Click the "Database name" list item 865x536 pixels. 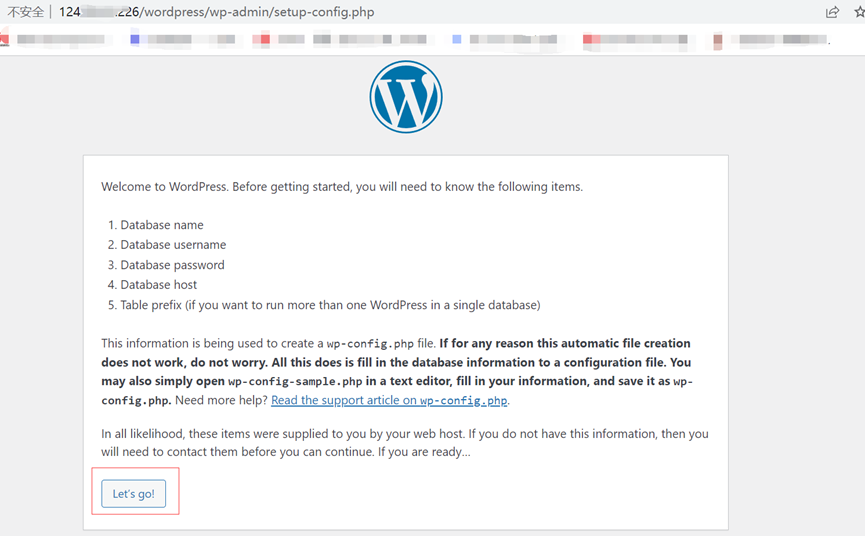click(x=161, y=225)
